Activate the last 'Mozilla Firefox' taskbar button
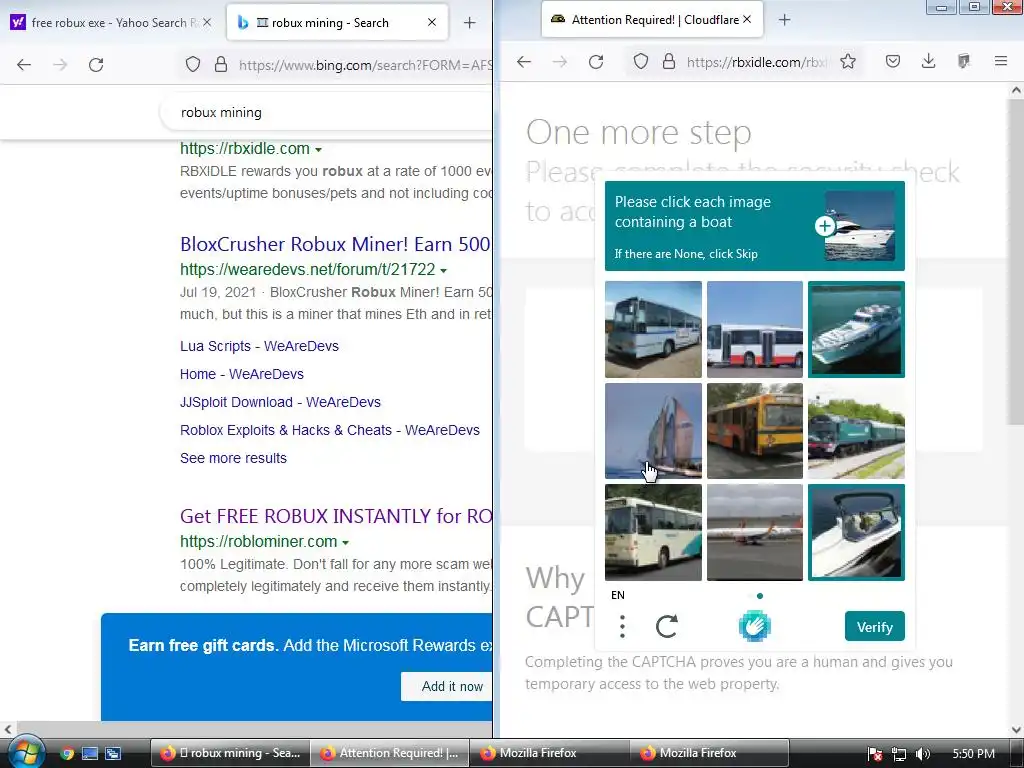Viewport: 1024px width, 768px height. 709,753
